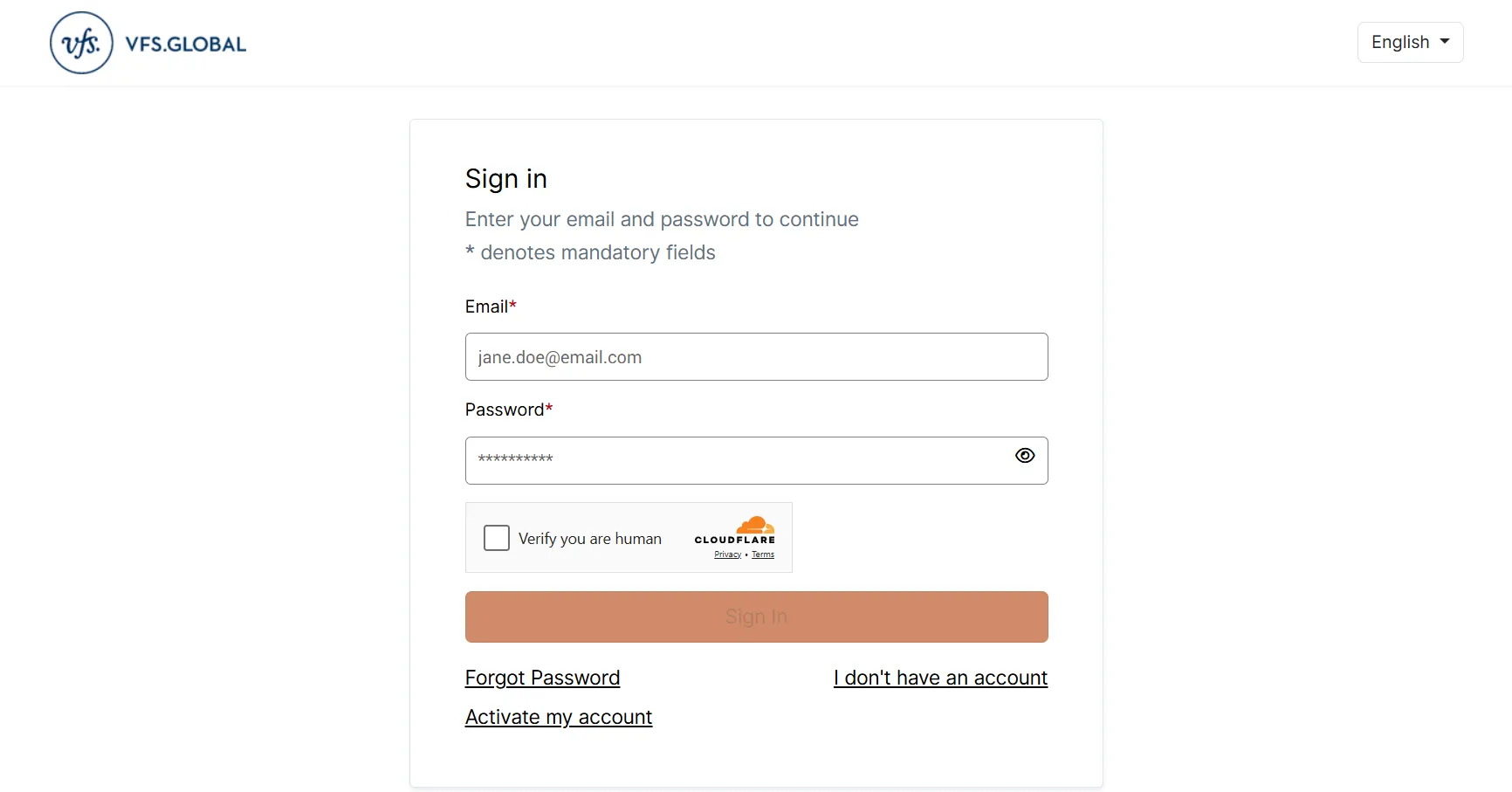Focus the Email input field

(x=756, y=357)
